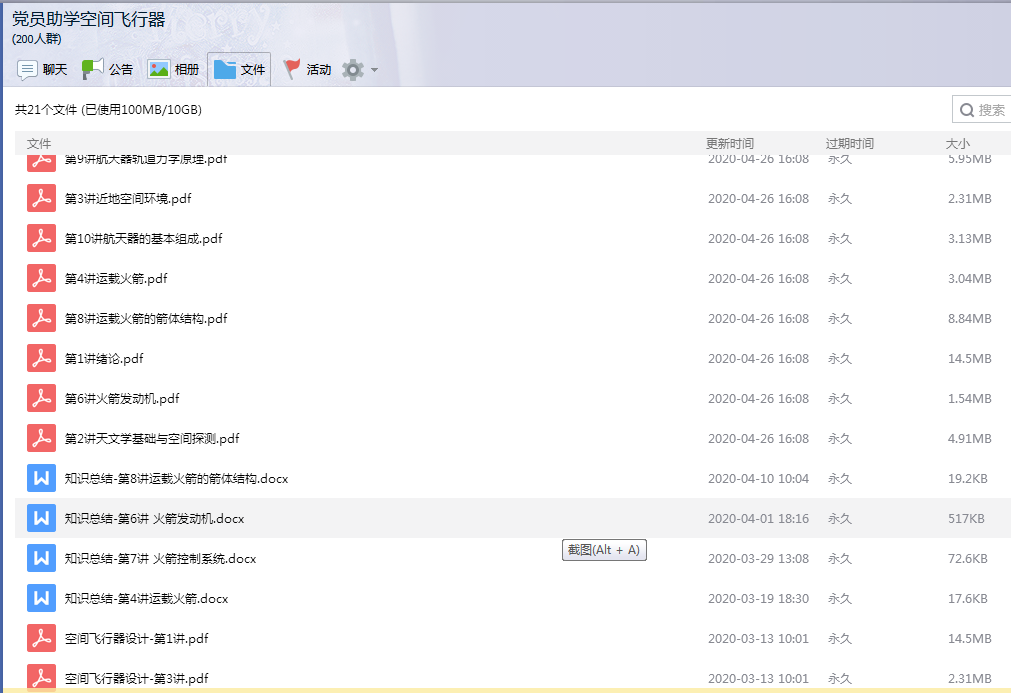
Task: Click the 过期时间 column header
Action: click(849, 144)
